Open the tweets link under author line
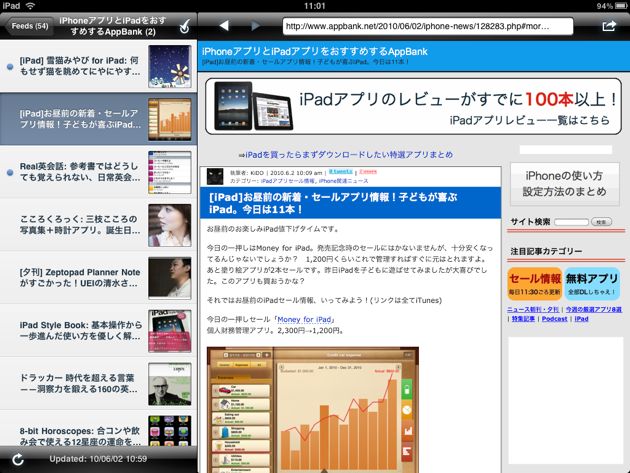The height and width of the screenshot is (473, 630). click(x=341, y=172)
